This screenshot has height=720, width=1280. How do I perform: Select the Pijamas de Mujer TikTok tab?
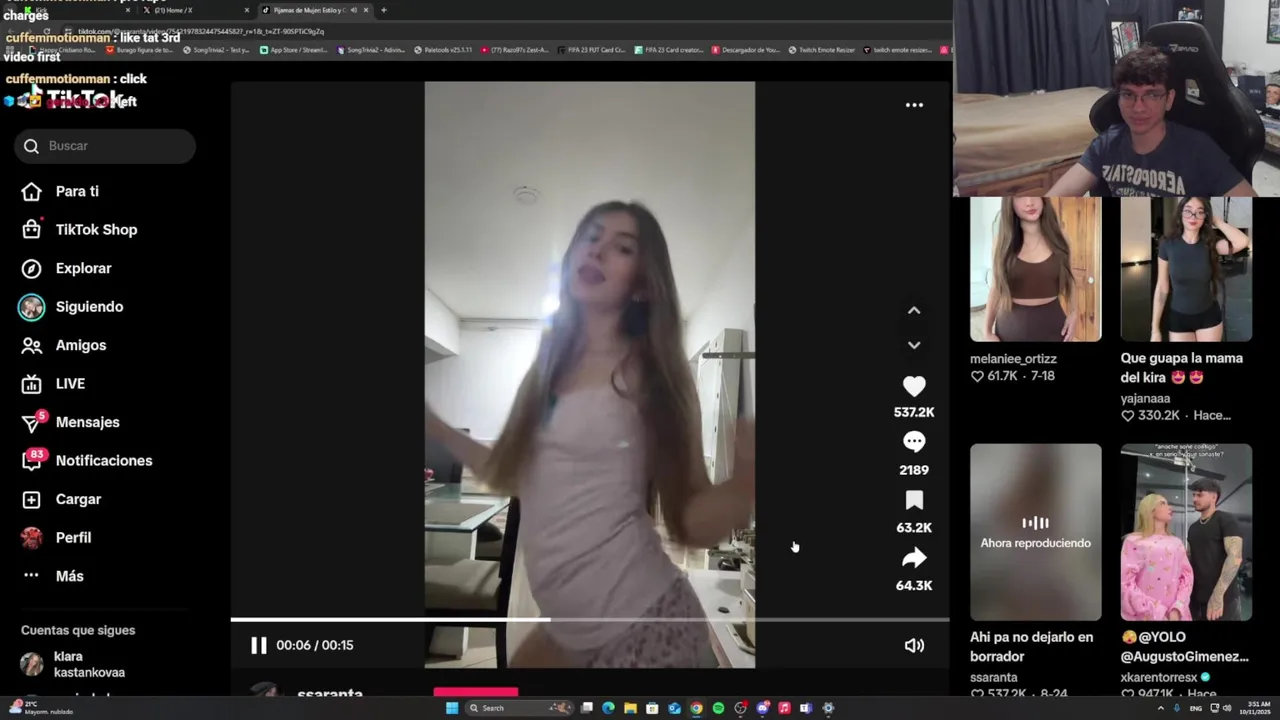pyautogui.click(x=315, y=10)
